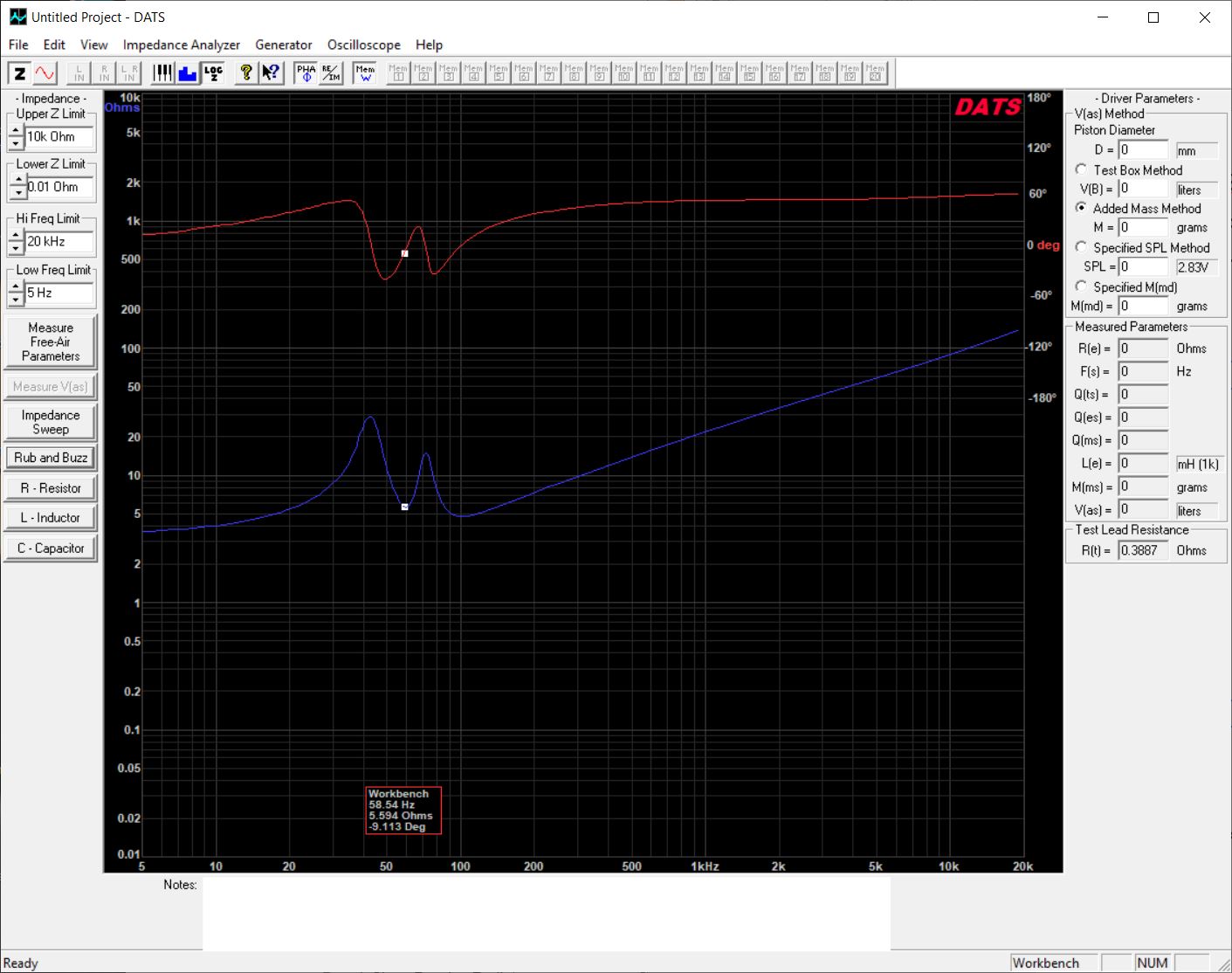The width and height of the screenshot is (1232, 973).
Task: Lower the Hi Freq Limit with down arrow
Action: click(16, 248)
